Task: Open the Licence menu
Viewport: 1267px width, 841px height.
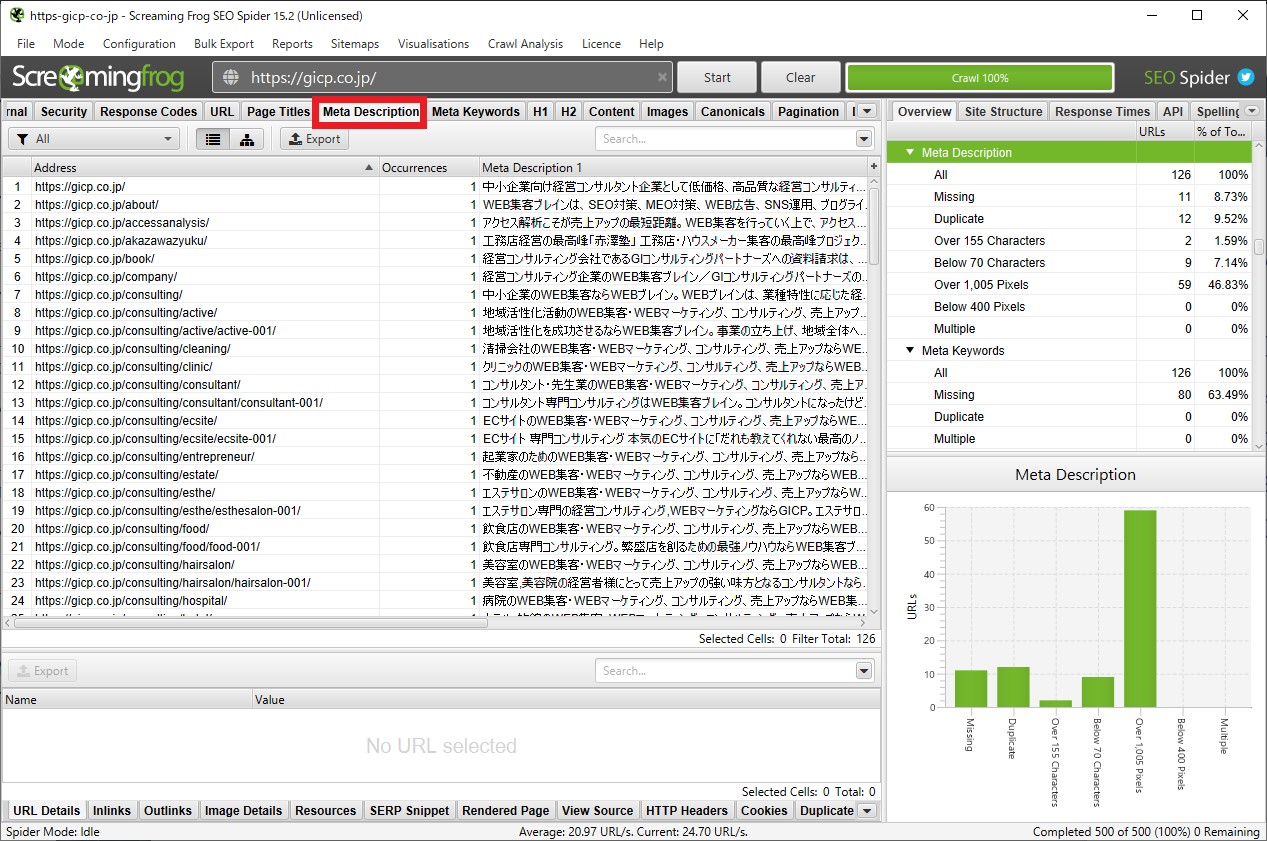Action: [x=601, y=44]
